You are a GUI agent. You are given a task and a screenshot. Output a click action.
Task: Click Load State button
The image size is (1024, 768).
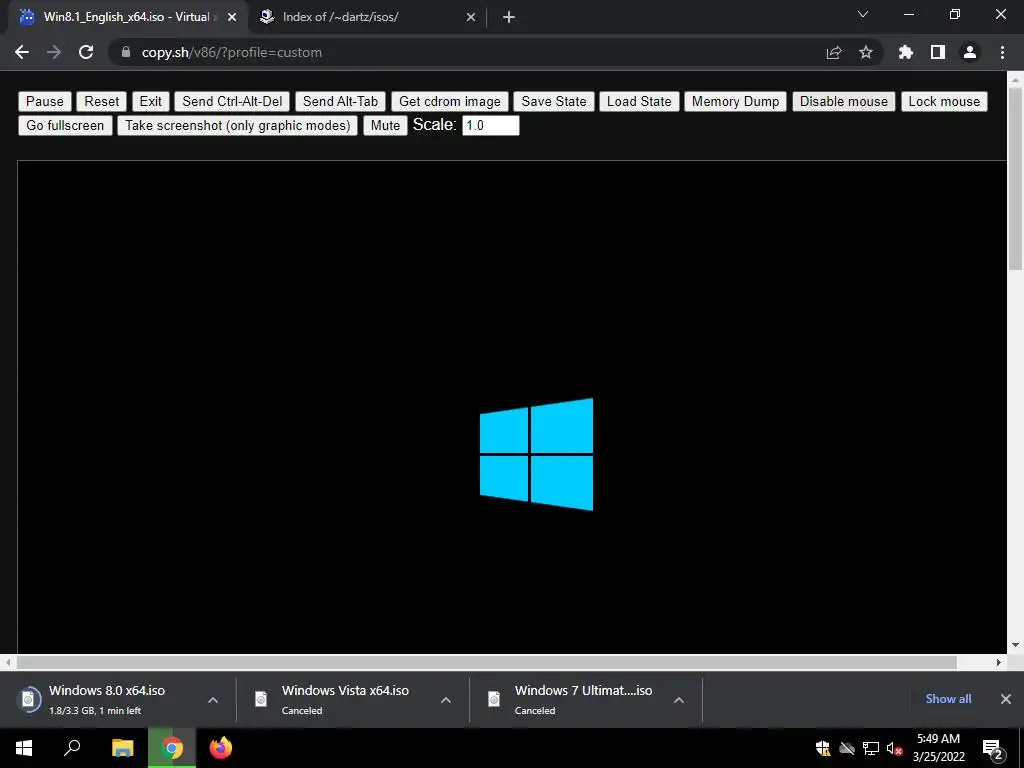[639, 101]
